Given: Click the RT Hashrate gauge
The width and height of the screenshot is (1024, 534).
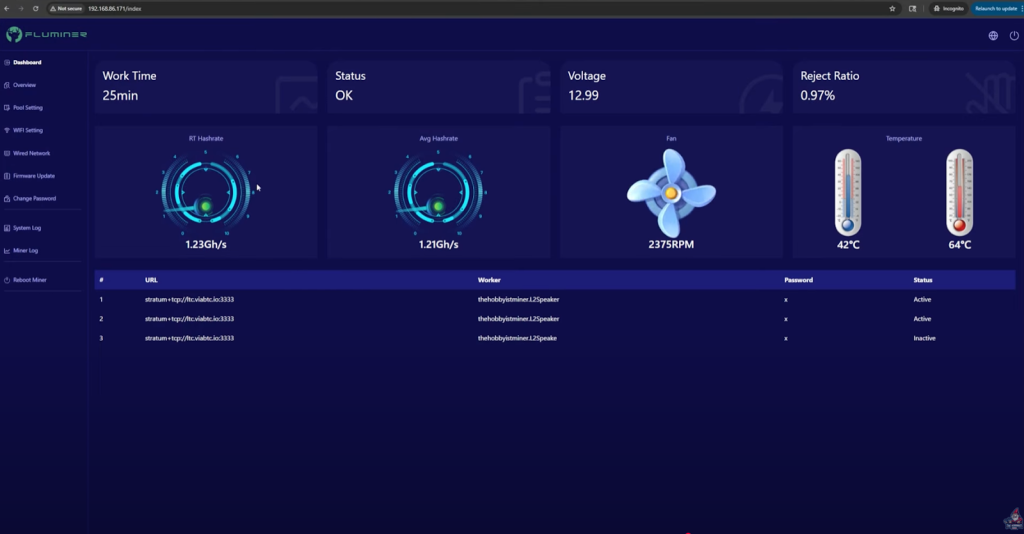Looking at the screenshot, I should [205, 192].
